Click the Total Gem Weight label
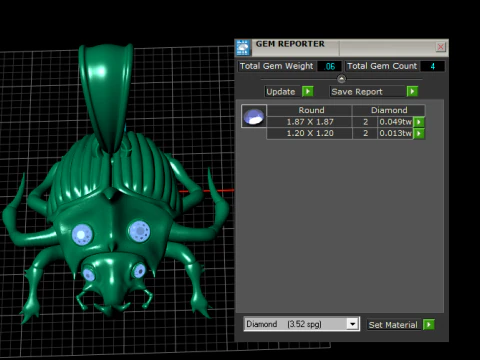Screen dimensions: 480x360 [276, 66]
